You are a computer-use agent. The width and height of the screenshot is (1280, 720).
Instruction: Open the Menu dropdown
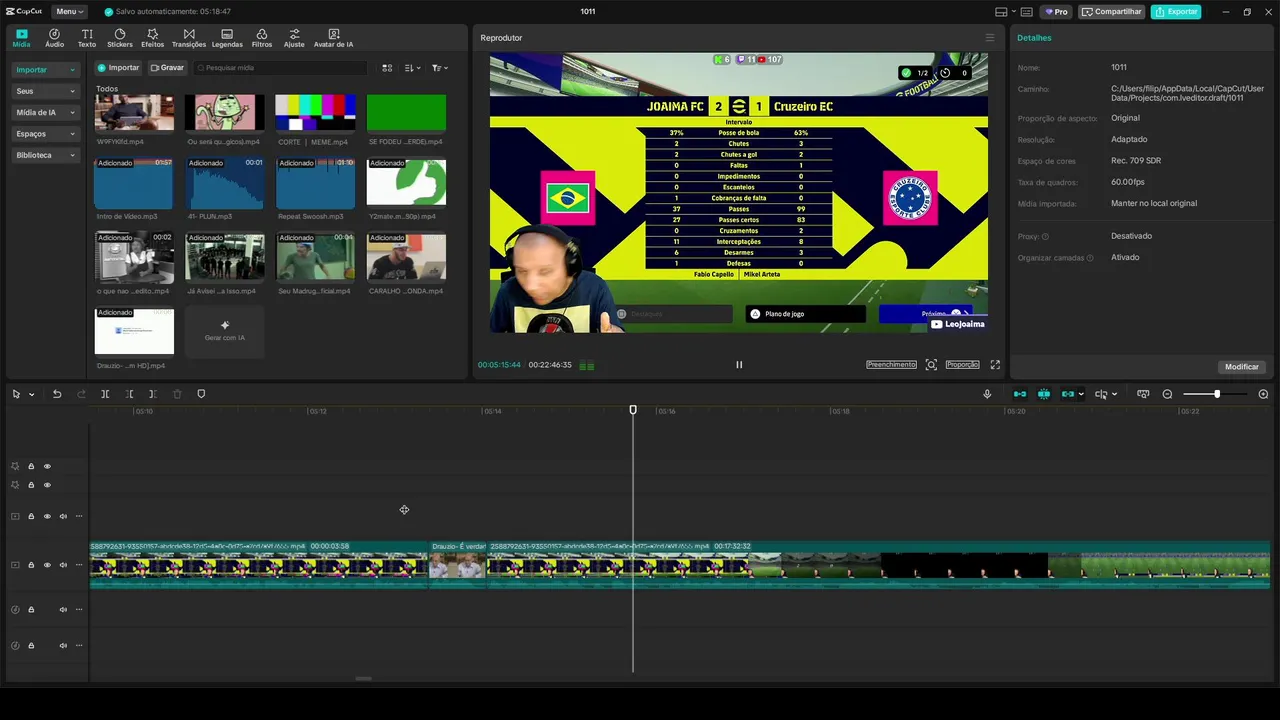point(69,12)
